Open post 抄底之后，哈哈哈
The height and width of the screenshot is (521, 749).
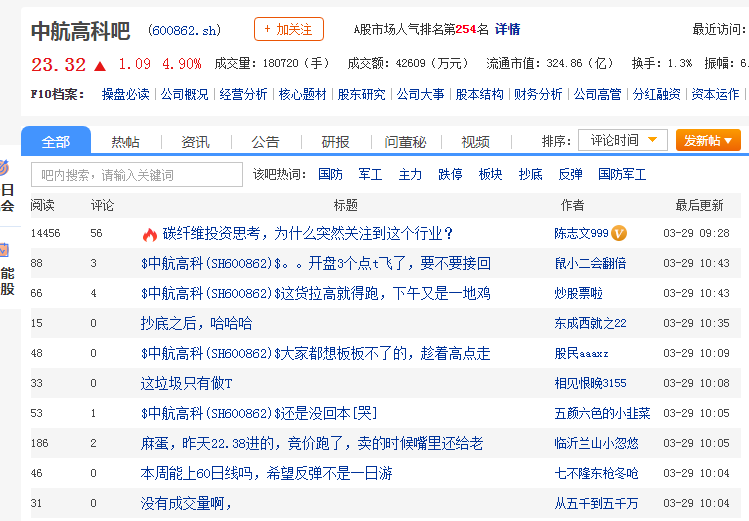click(x=196, y=323)
